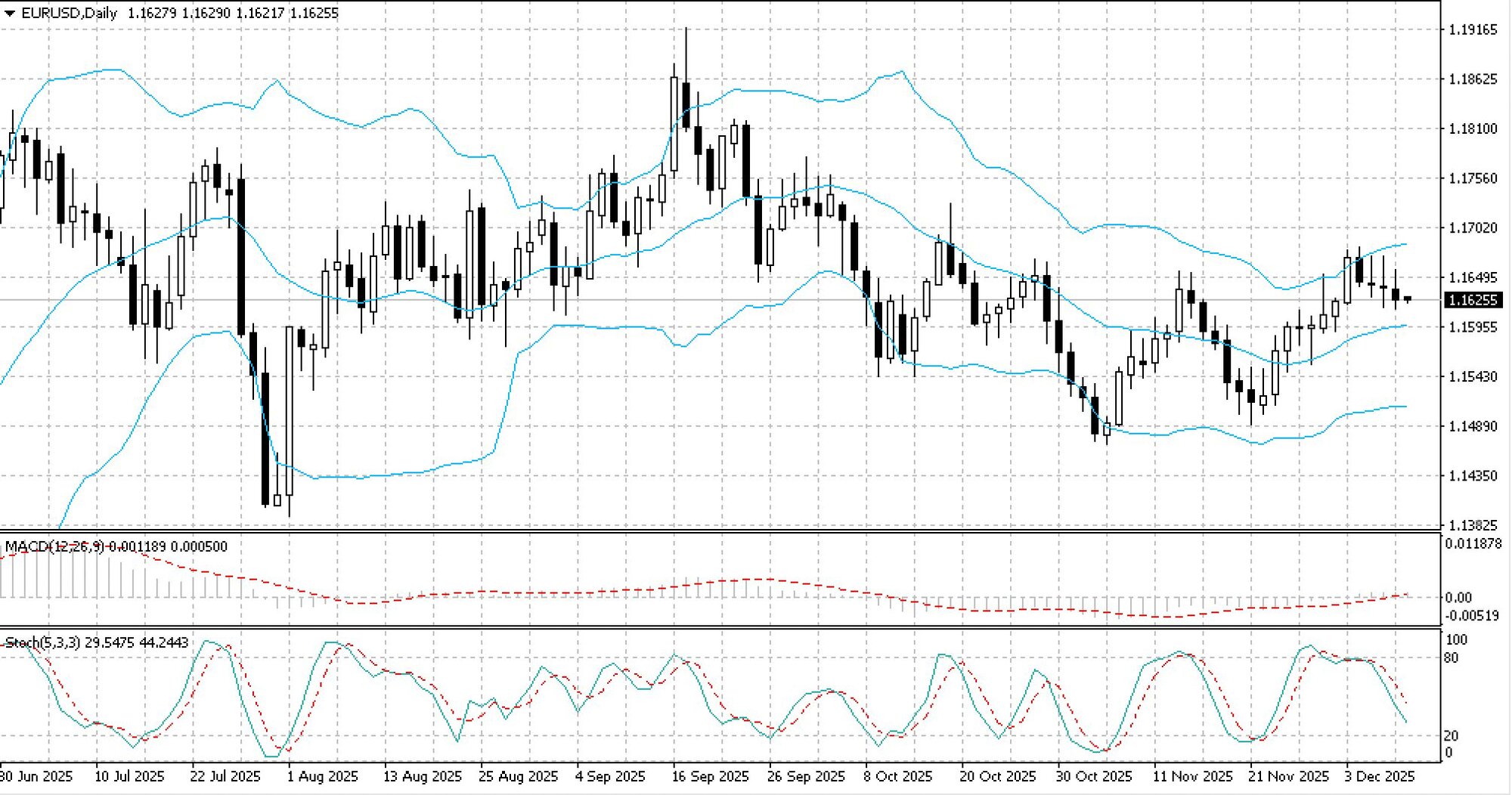Click the most recent candlestick on chart
The width and height of the screenshot is (1512, 795).
pos(1408,299)
